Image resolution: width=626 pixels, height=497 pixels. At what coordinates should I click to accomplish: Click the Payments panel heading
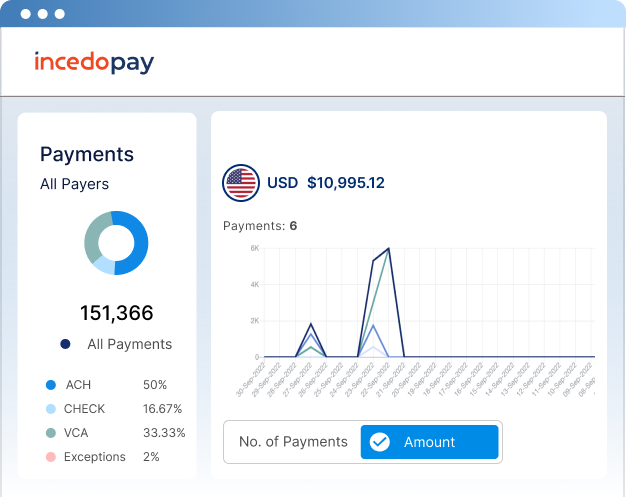click(x=87, y=154)
